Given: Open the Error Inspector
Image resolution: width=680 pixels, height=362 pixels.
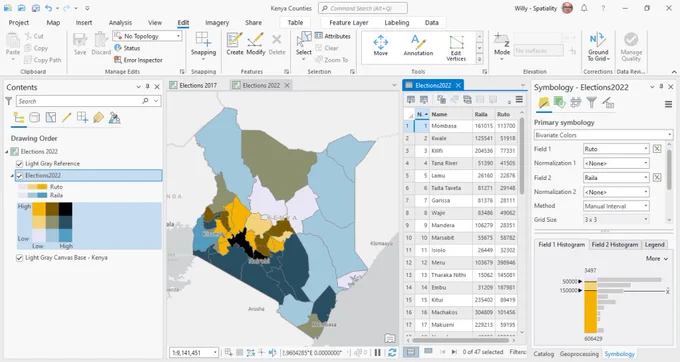Looking at the screenshot, I should click(x=138, y=60).
